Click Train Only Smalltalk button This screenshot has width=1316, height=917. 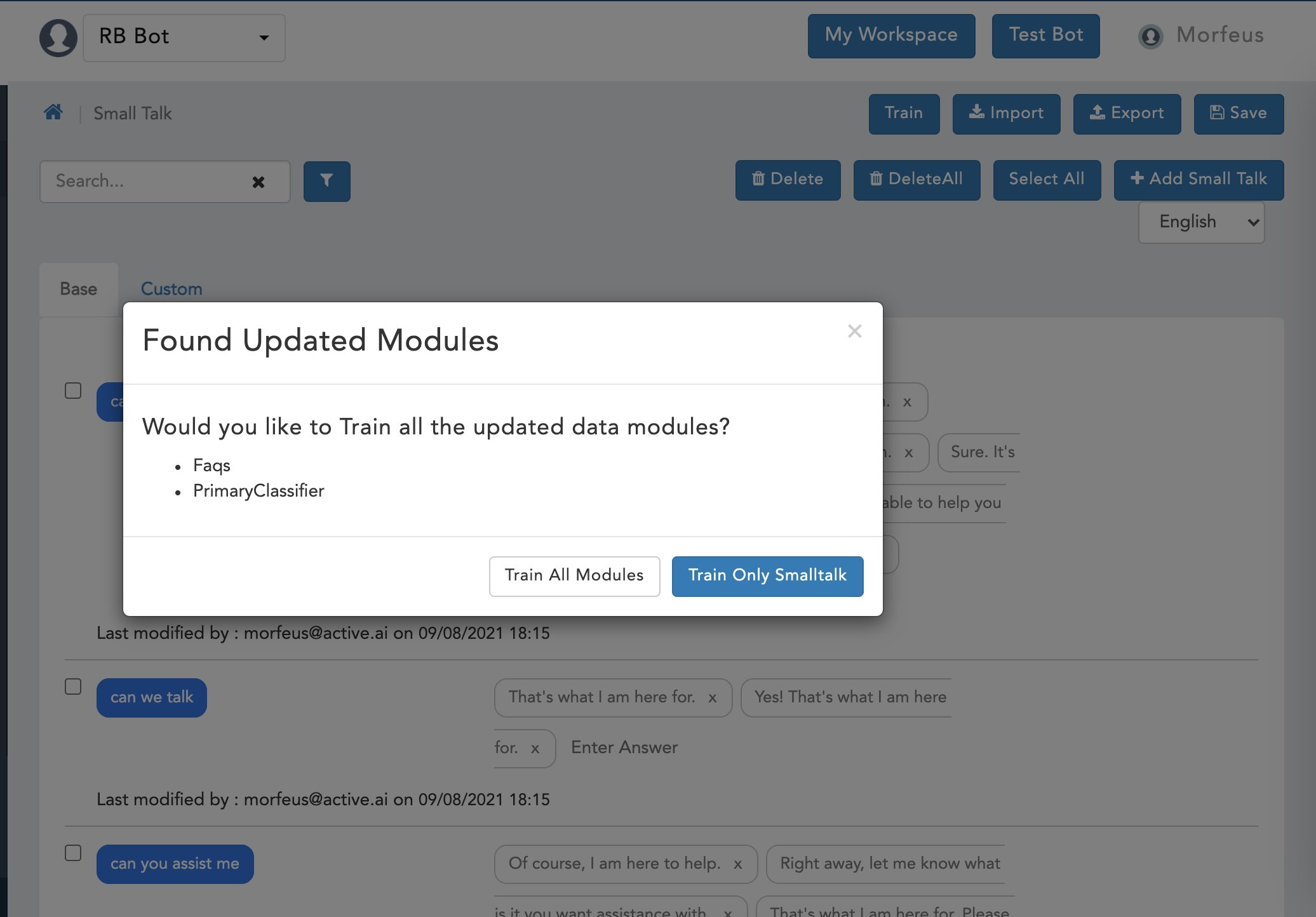[767, 576]
